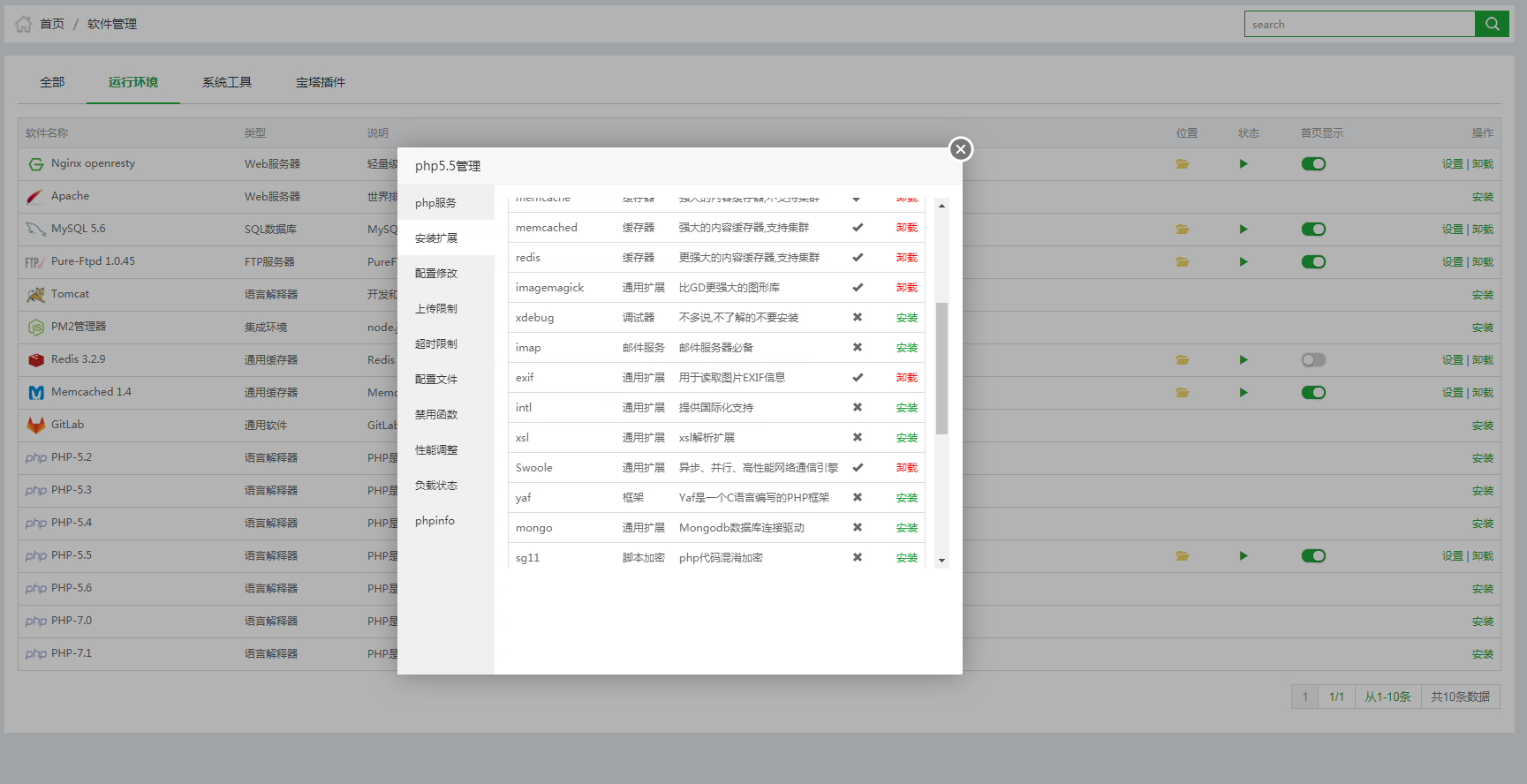Click the green search magnifier button
The image size is (1527, 784).
click(x=1492, y=24)
